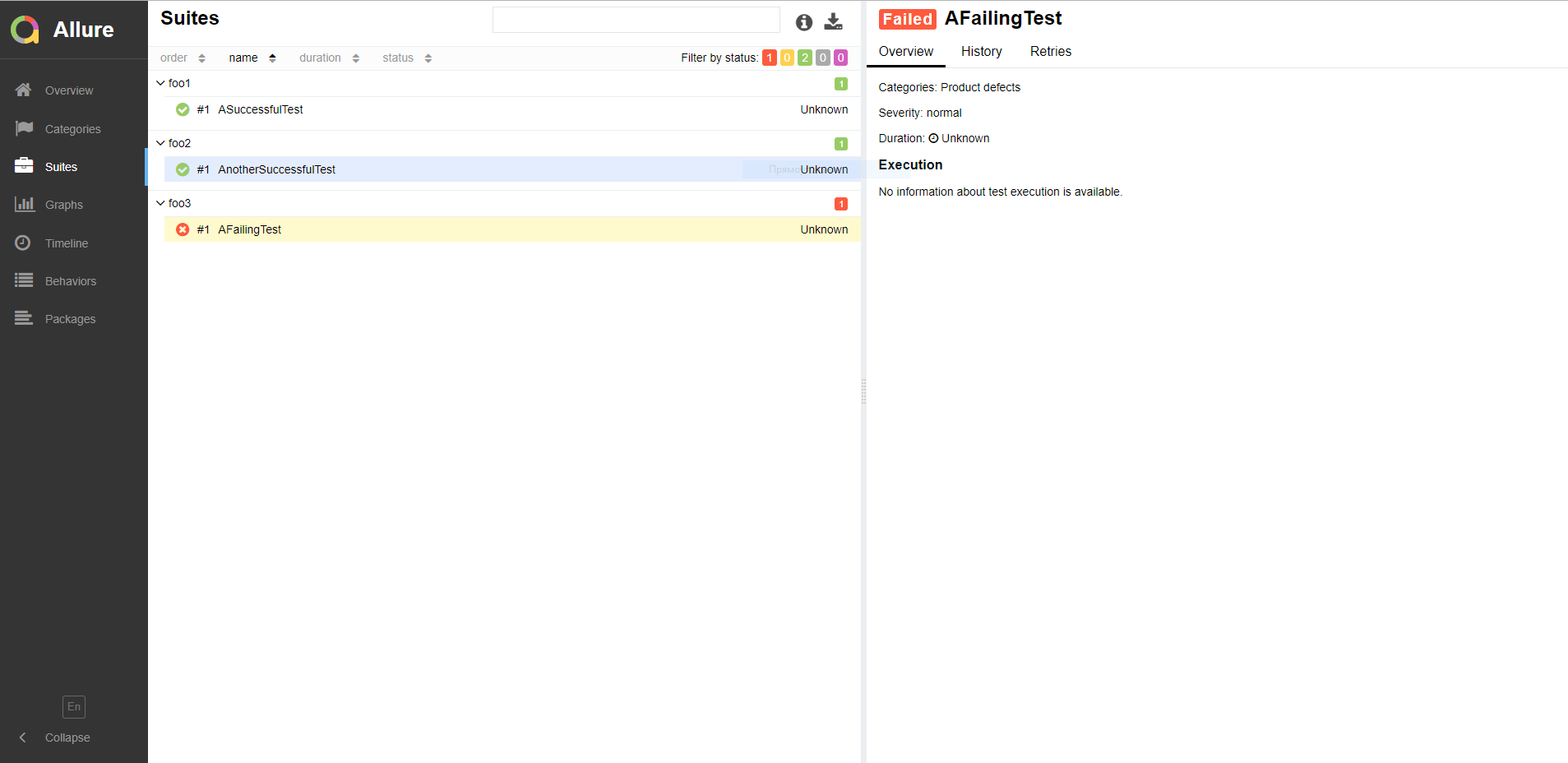Open the Overview page from sidebar
The height and width of the screenshot is (763, 1568).
click(69, 90)
